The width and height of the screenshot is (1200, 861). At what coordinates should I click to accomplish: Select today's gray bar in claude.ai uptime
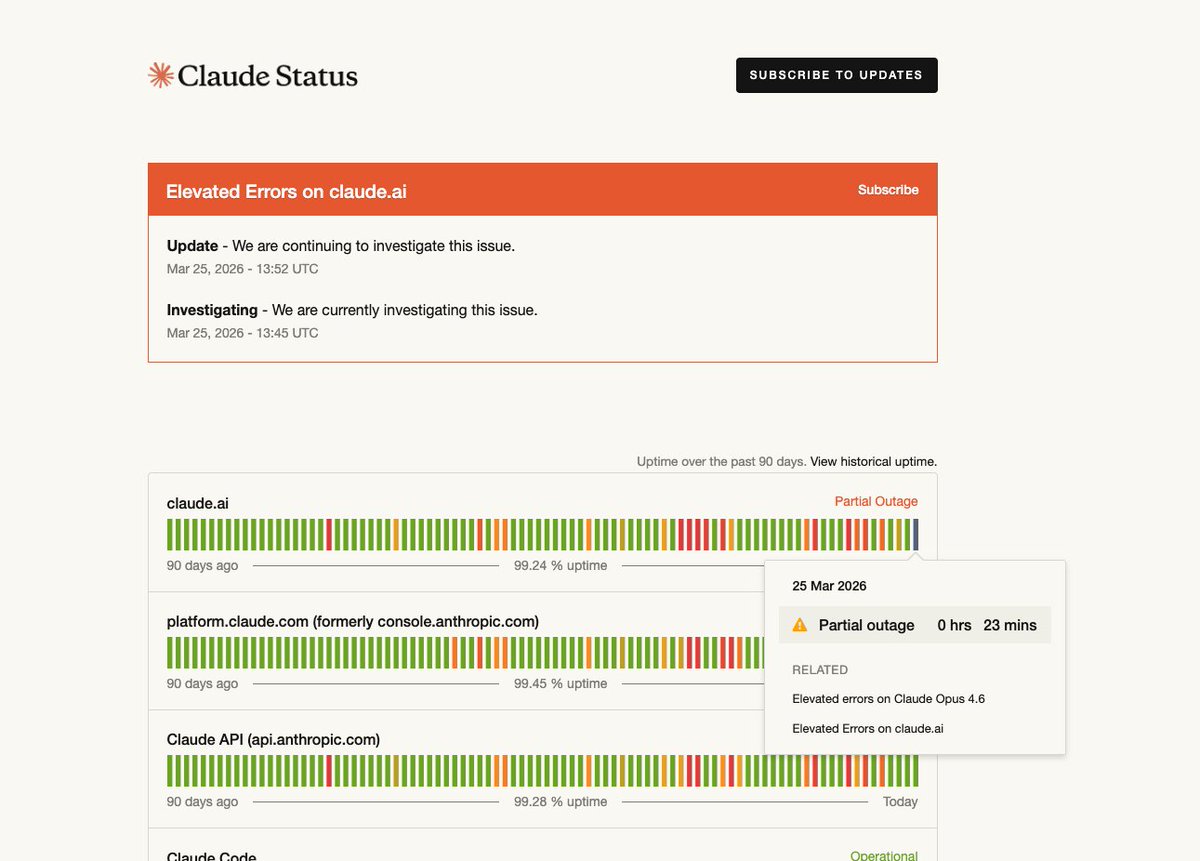pos(915,535)
